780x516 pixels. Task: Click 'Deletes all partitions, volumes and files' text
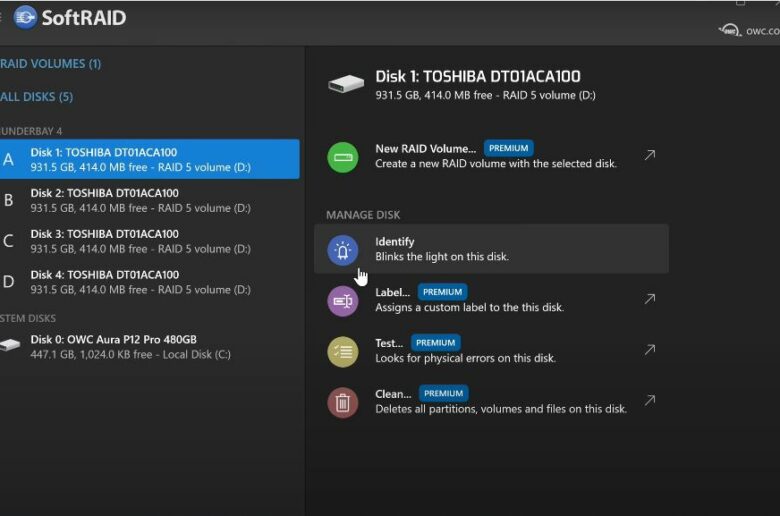tap(500, 409)
